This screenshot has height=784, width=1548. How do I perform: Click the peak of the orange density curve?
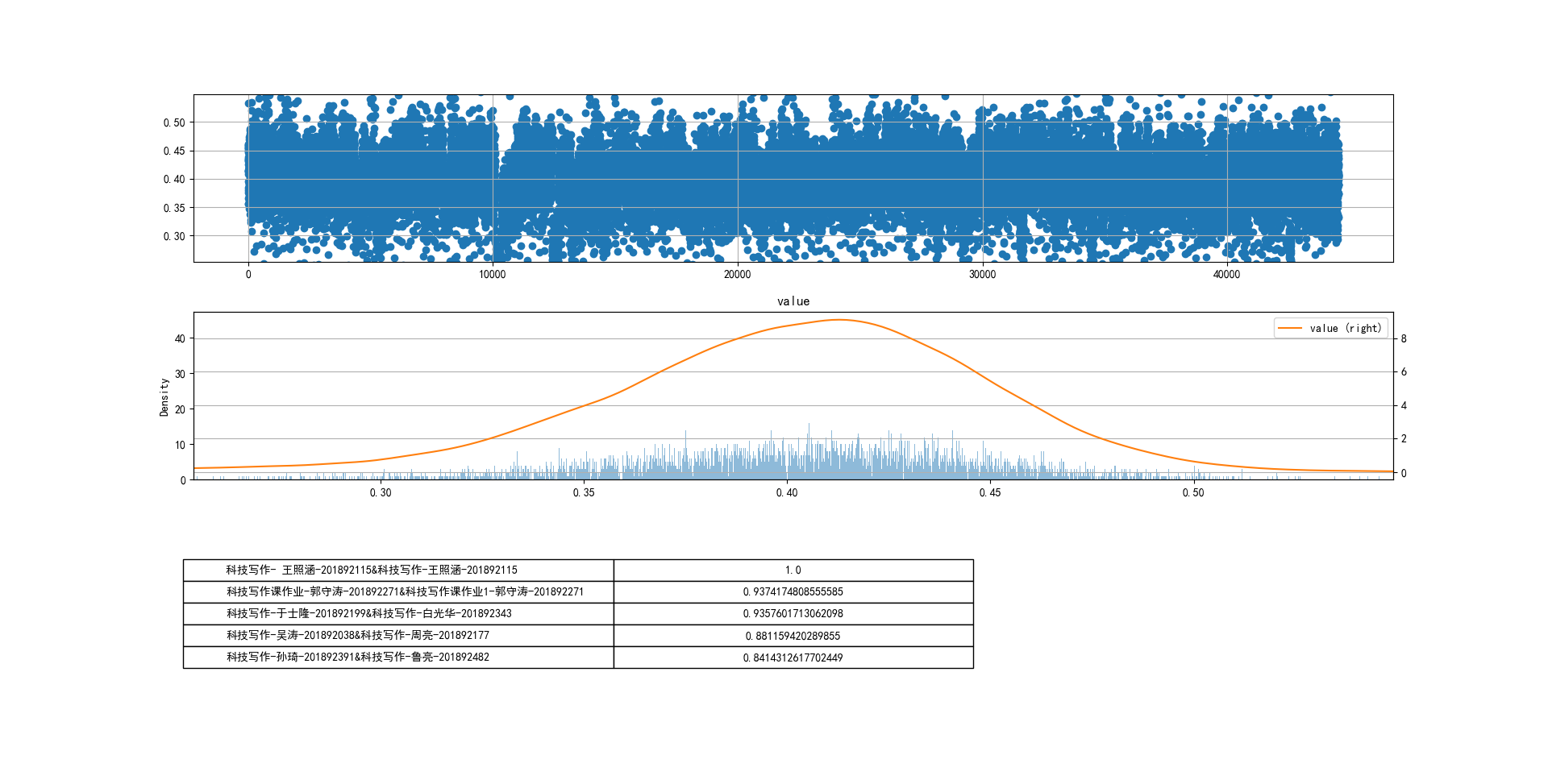838,320
